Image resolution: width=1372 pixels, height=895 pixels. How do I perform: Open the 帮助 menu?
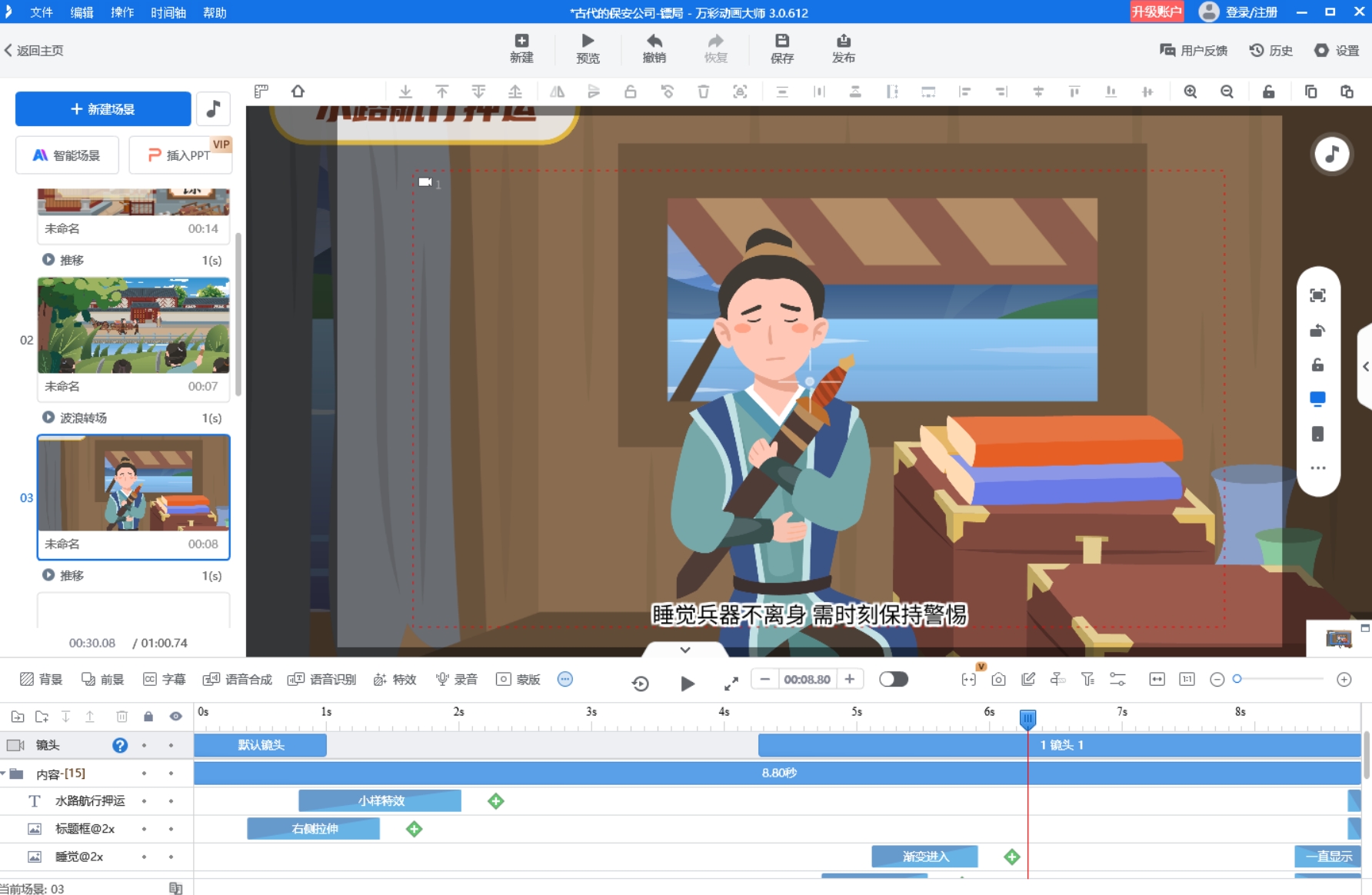pos(215,12)
